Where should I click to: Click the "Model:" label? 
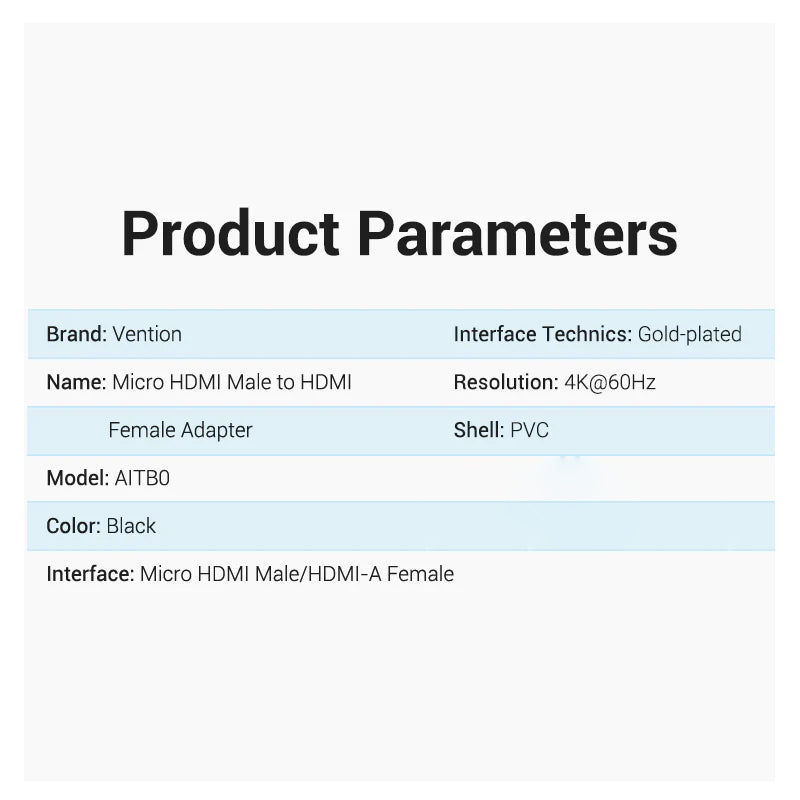click(77, 478)
